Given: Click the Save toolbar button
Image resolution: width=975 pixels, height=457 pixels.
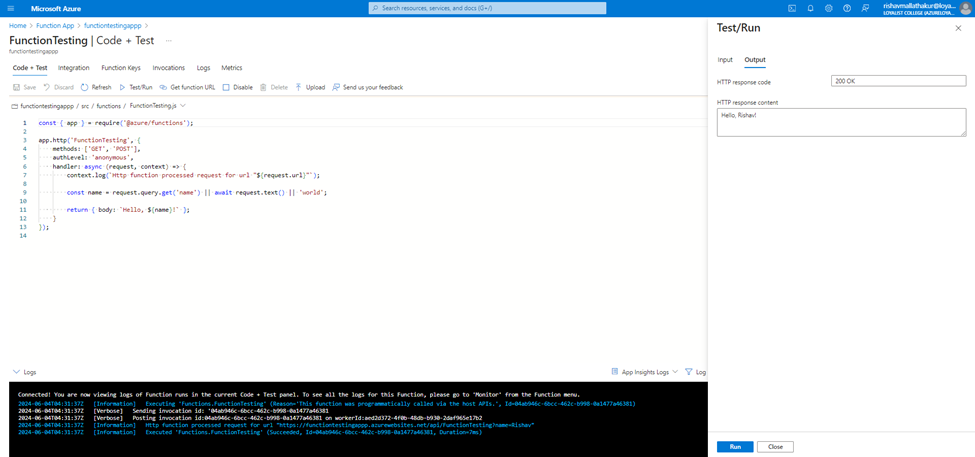Looking at the screenshot, I should (24, 88).
